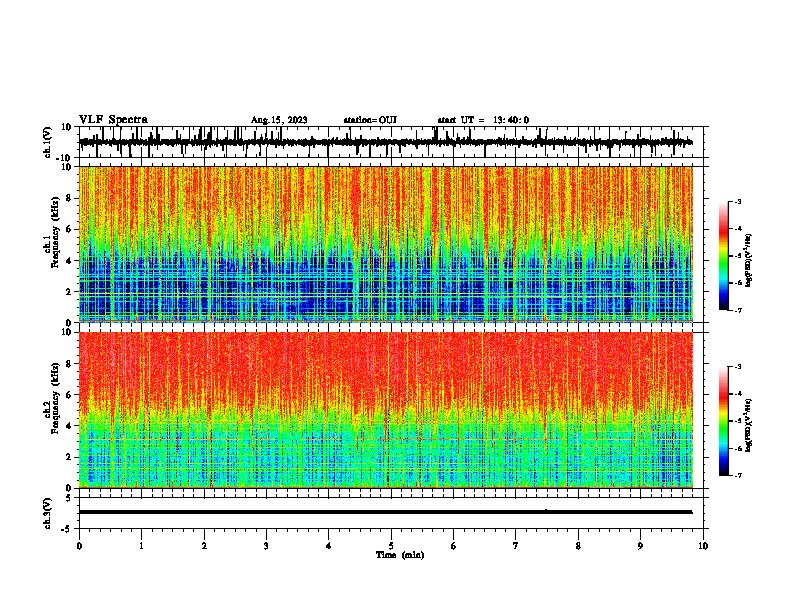
Task: Click time axis tick label 0
Action: (x=79, y=546)
